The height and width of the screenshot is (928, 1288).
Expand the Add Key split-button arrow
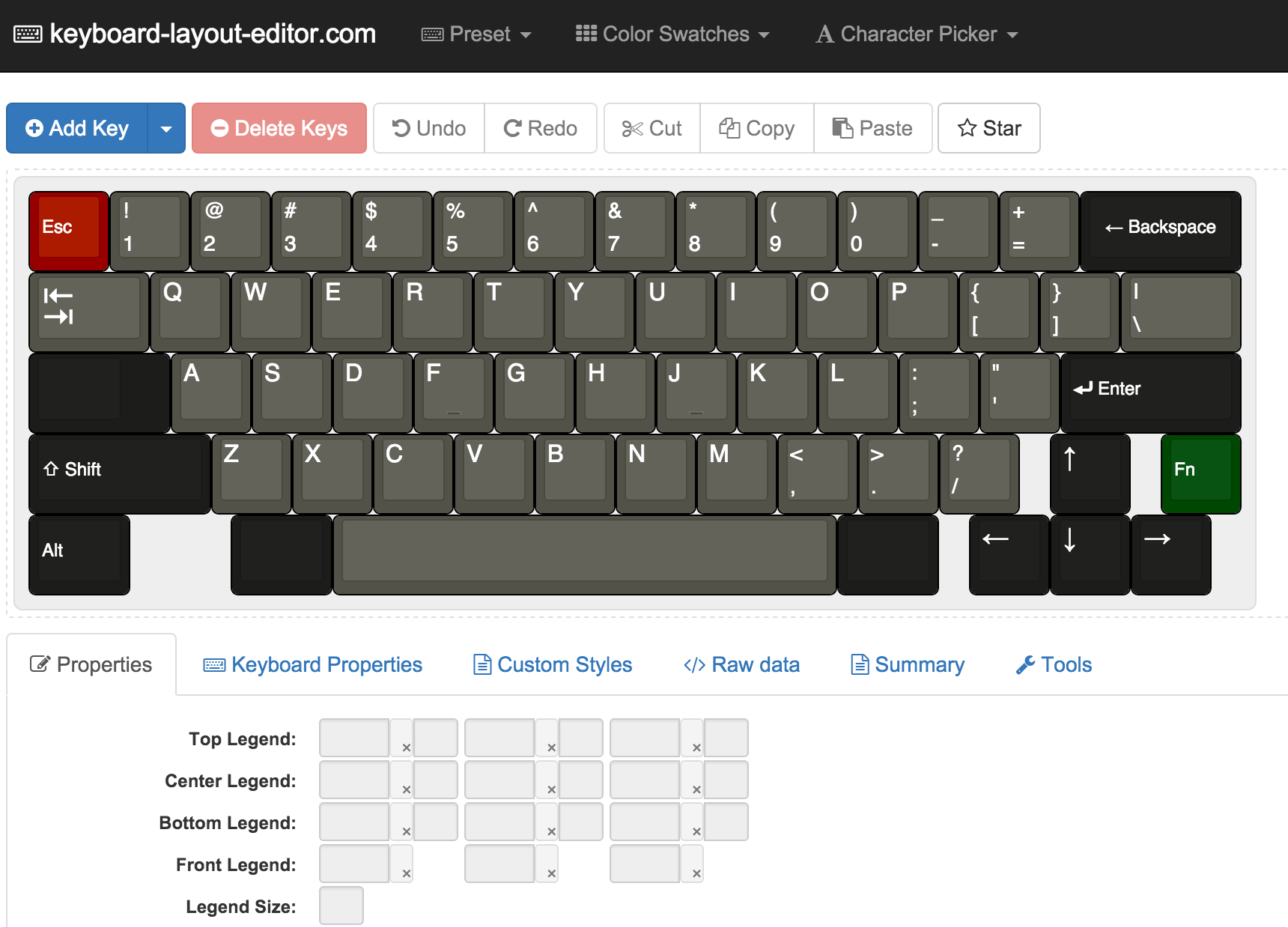(x=166, y=128)
